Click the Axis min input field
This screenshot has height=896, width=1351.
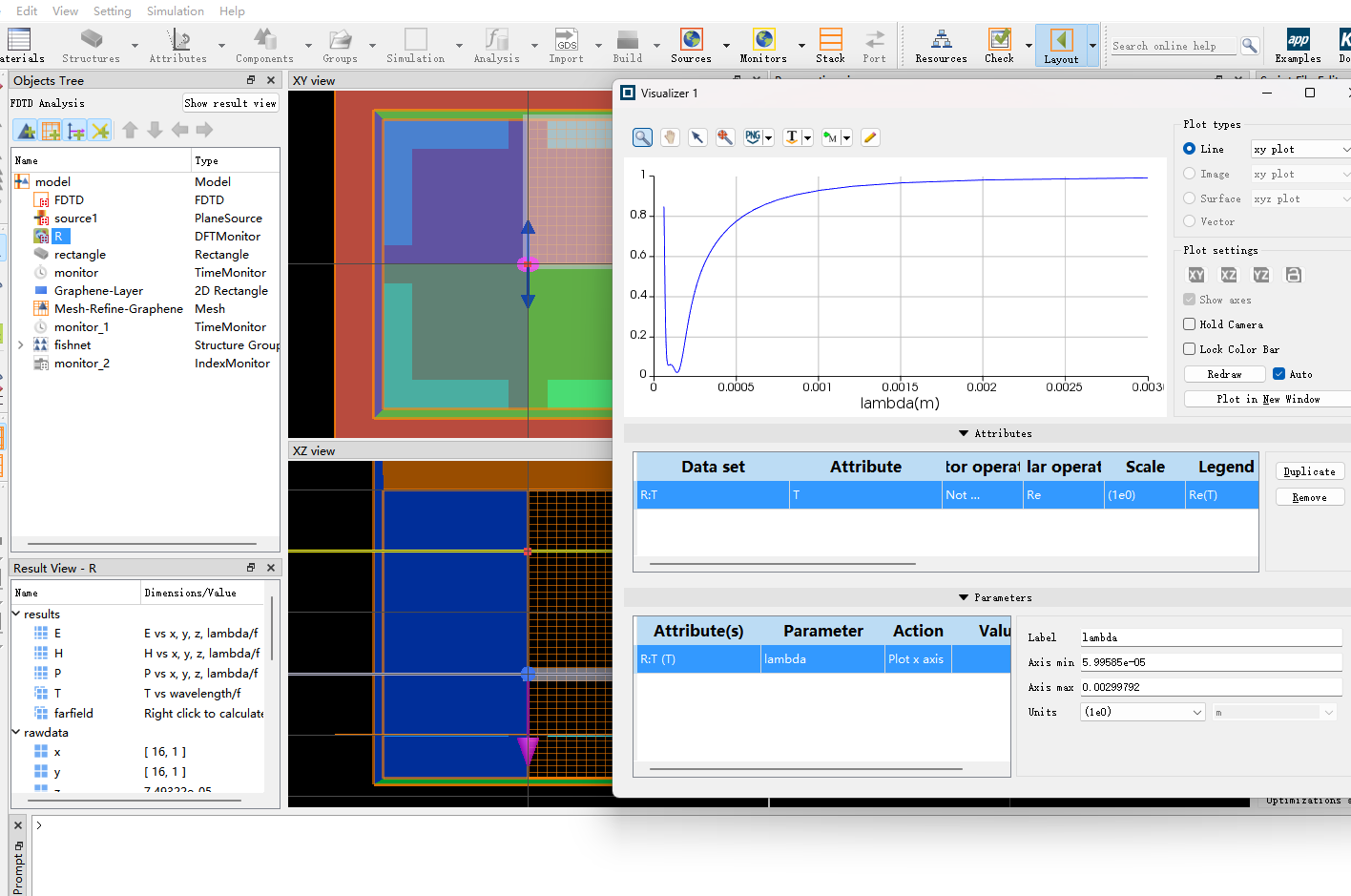tap(1211, 662)
